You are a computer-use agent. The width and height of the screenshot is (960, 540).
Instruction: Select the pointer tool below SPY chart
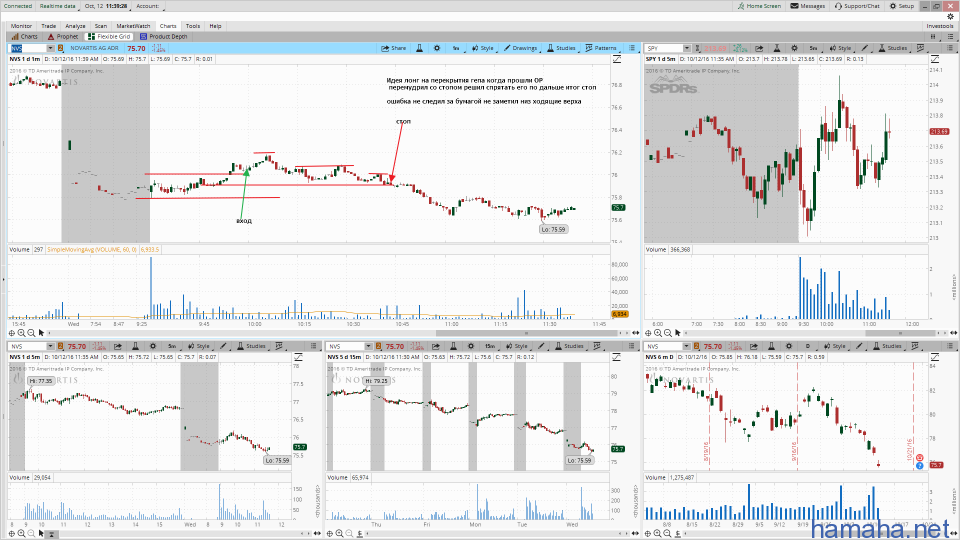click(677, 333)
